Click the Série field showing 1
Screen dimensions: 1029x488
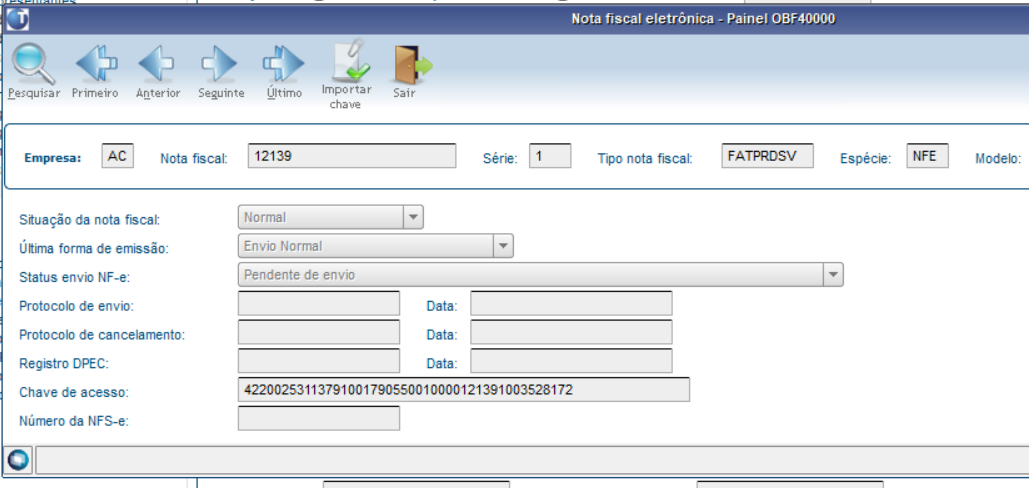pos(550,157)
